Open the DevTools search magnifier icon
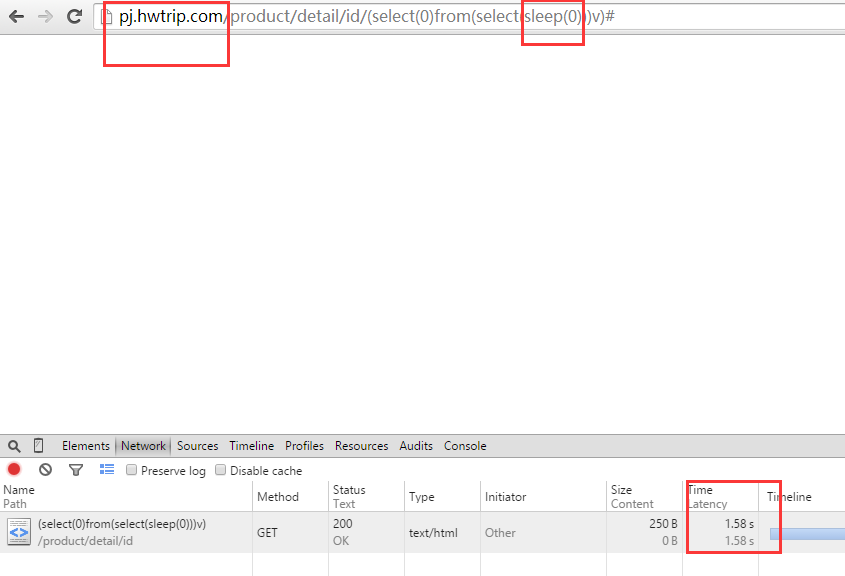The image size is (845, 576). (x=14, y=446)
